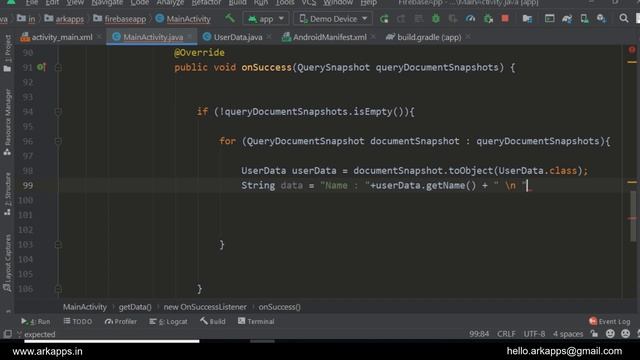Change the 4 spaces indent setting
Image resolution: width=640 pixels, height=360 pixels.
coord(568,334)
